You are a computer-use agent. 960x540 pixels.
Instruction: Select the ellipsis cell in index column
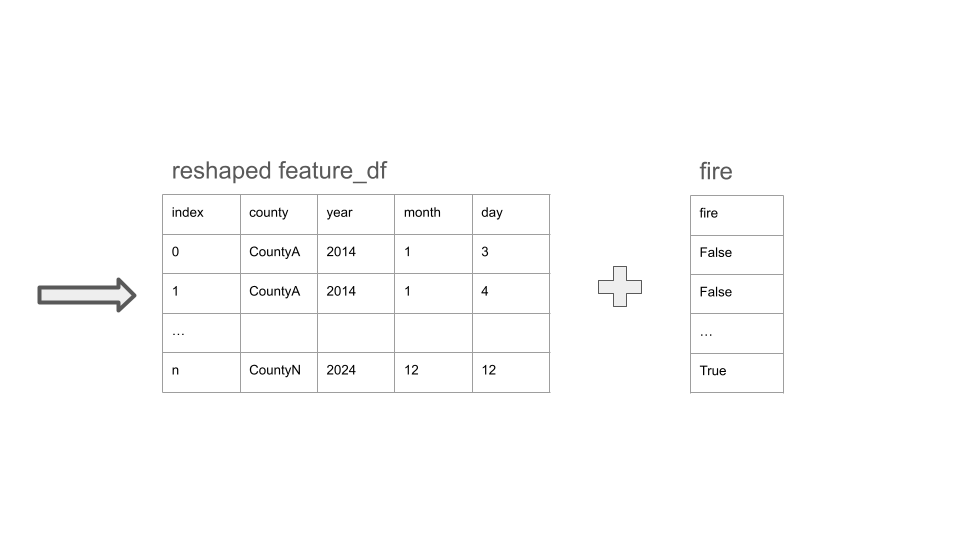tap(201, 332)
